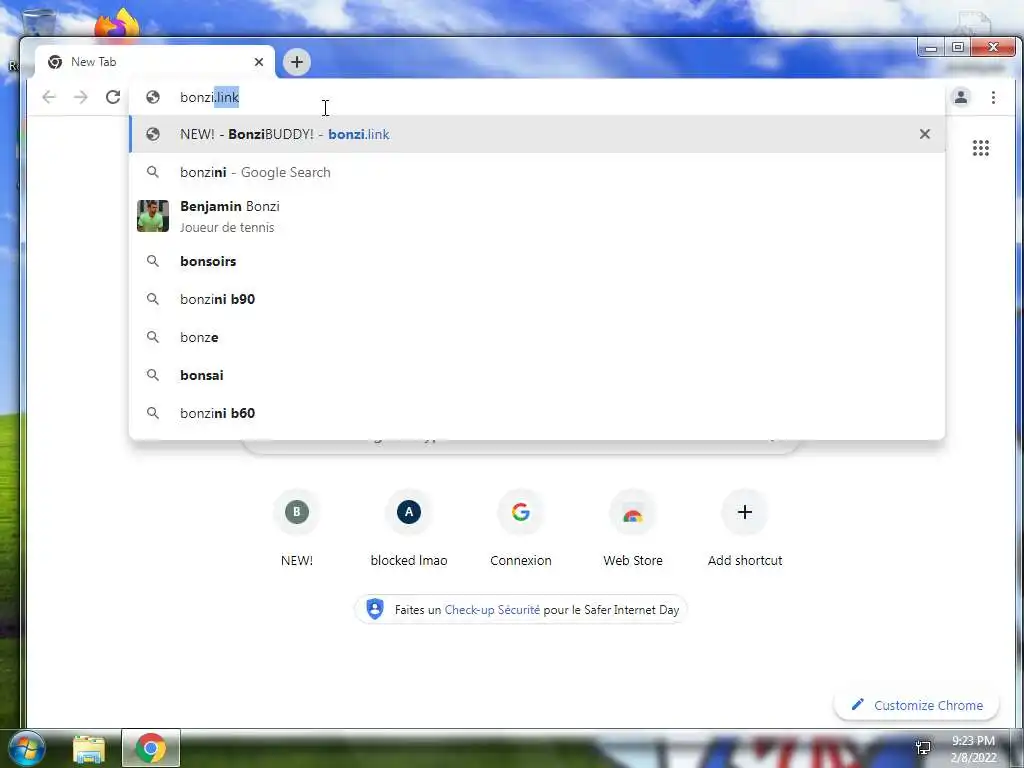Open the profile avatar menu

click(x=961, y=97)
